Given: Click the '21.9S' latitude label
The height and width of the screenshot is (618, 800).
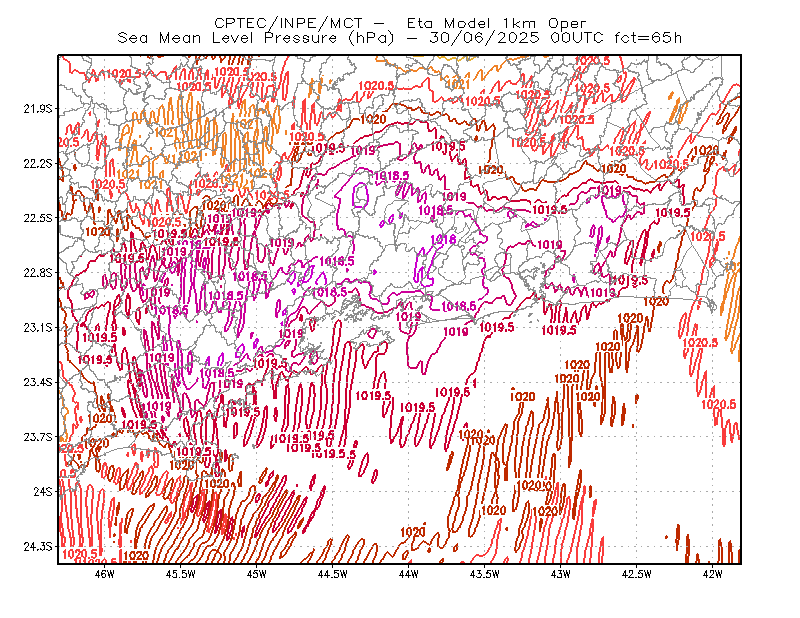Looking at the screenshot, I should tap(38, 108).
